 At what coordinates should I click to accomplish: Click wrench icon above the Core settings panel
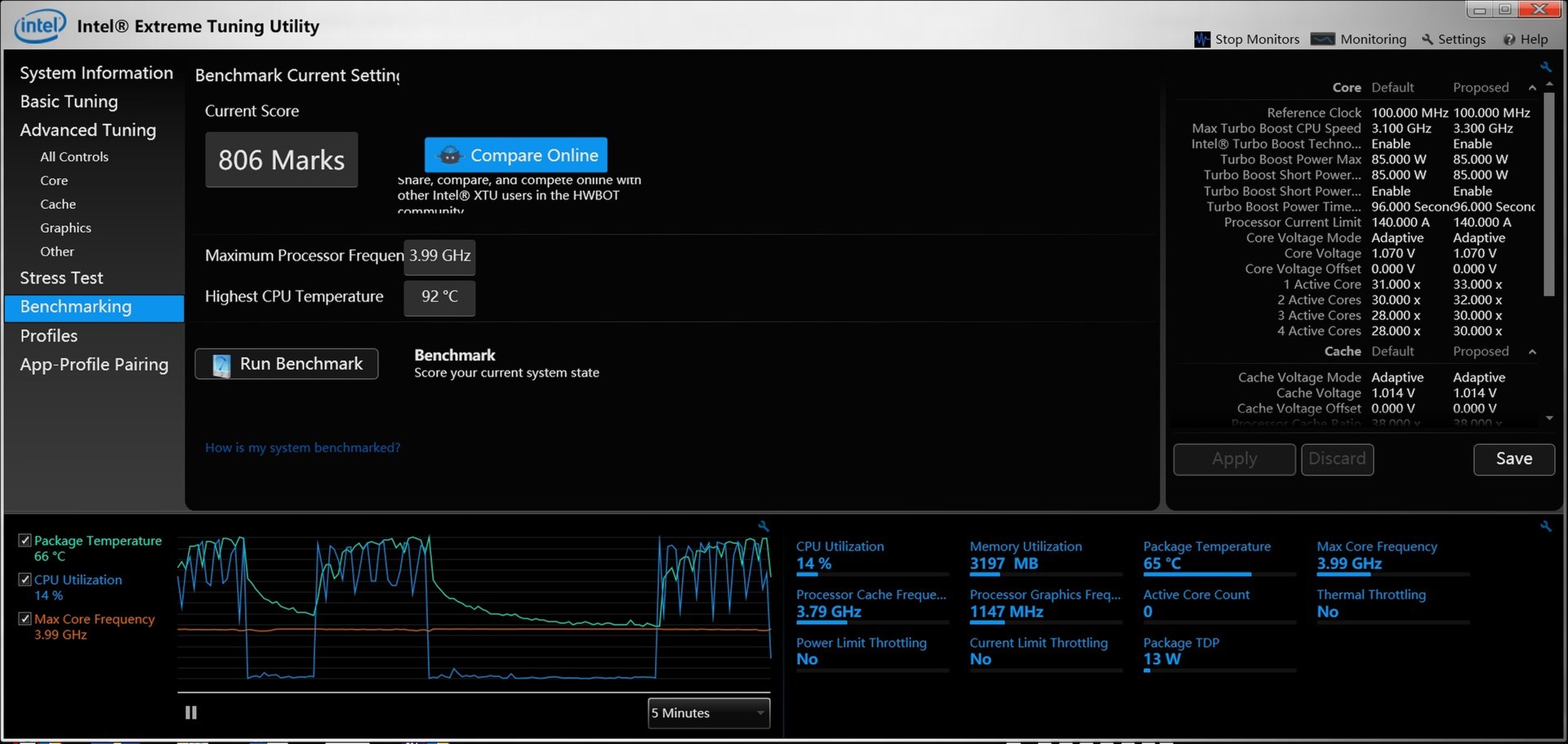(x=1545, y=67)
